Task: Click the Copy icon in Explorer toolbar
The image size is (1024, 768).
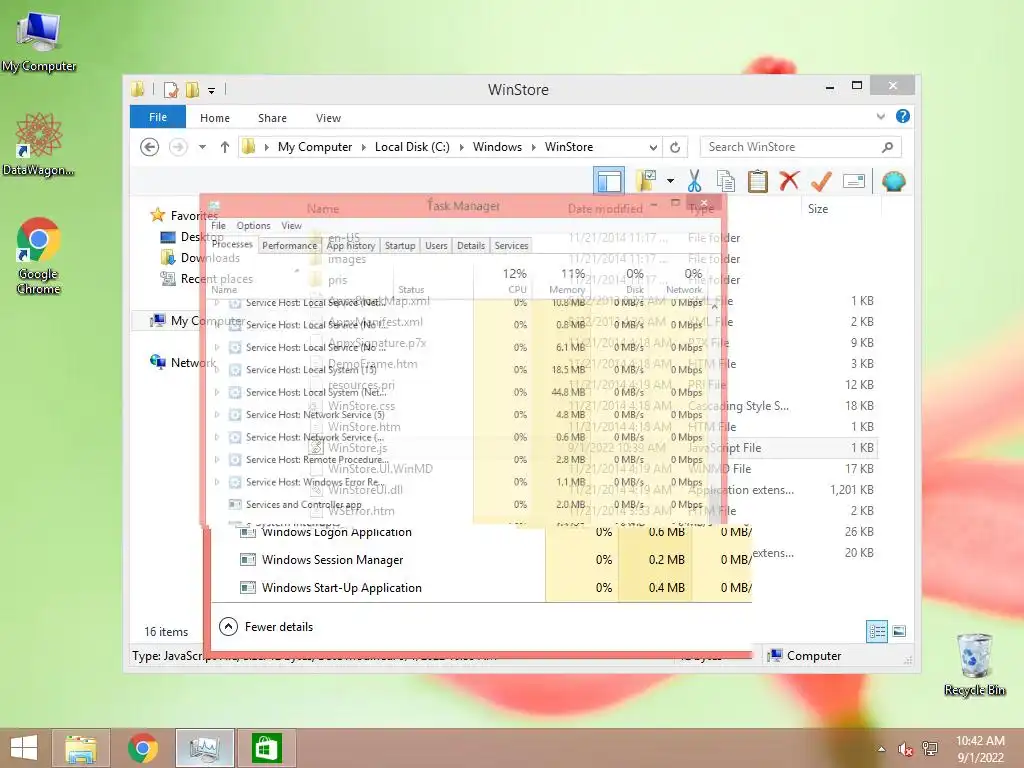Action: pos(726,181)
